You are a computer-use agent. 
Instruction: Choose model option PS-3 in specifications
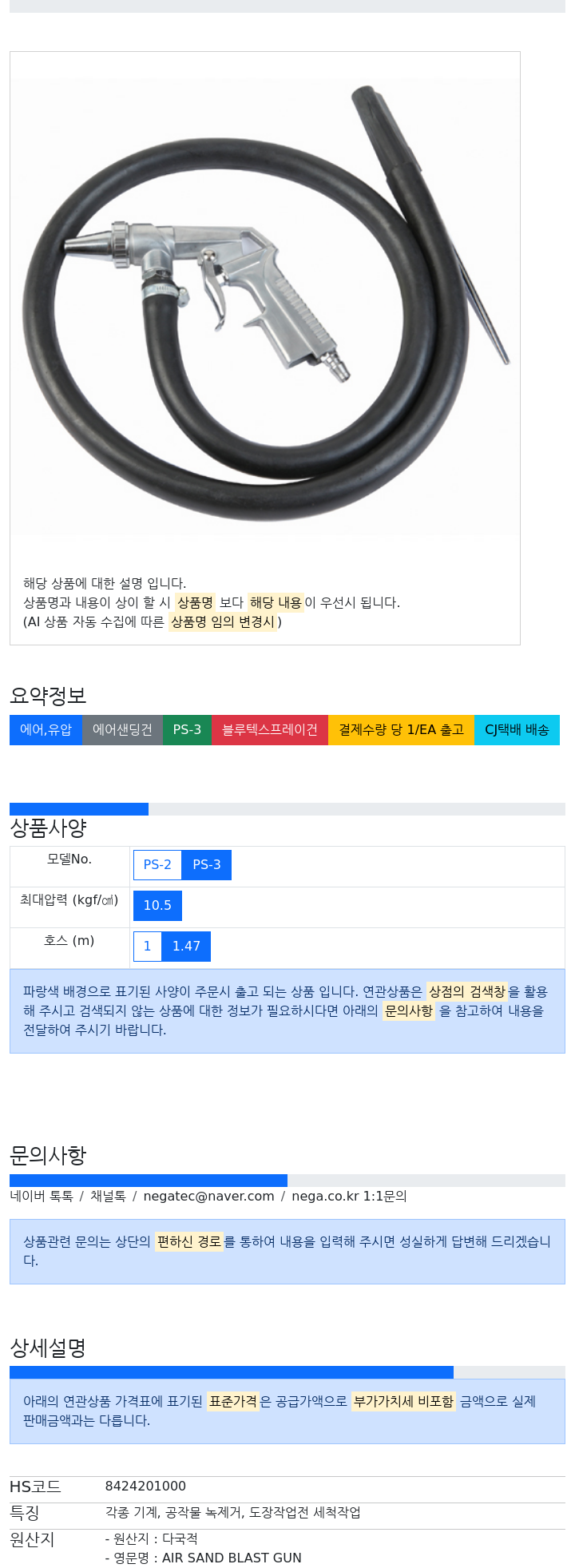(x=207, y=865)
